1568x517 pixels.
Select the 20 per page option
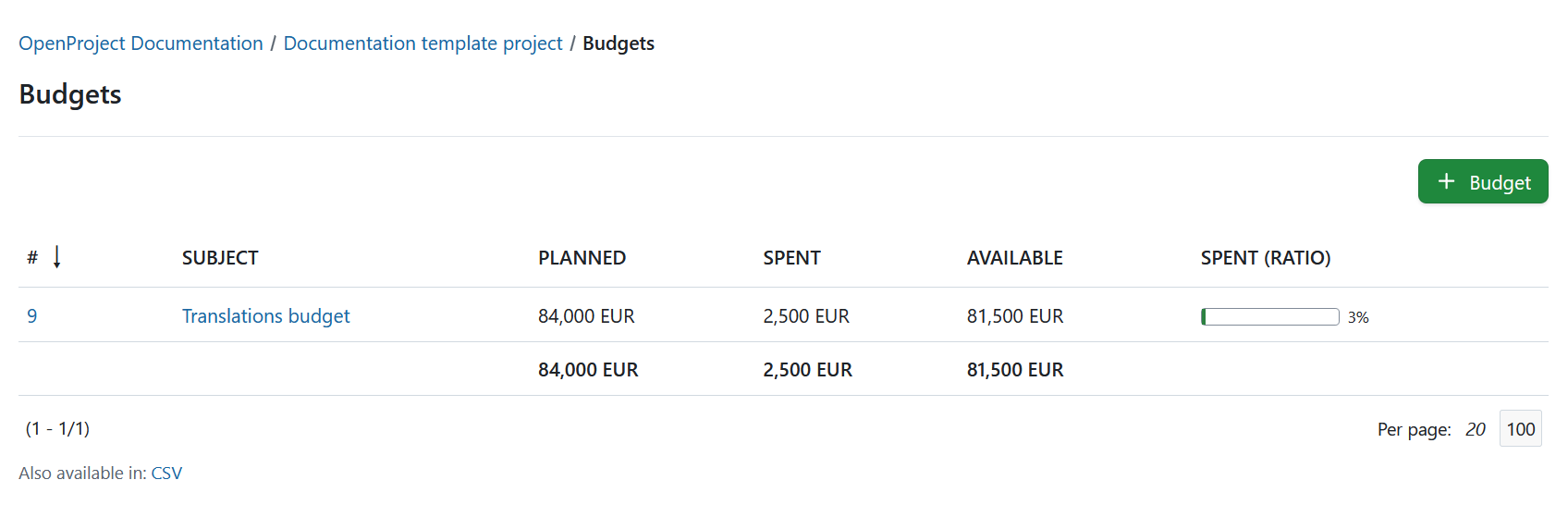coord(1475,429)
